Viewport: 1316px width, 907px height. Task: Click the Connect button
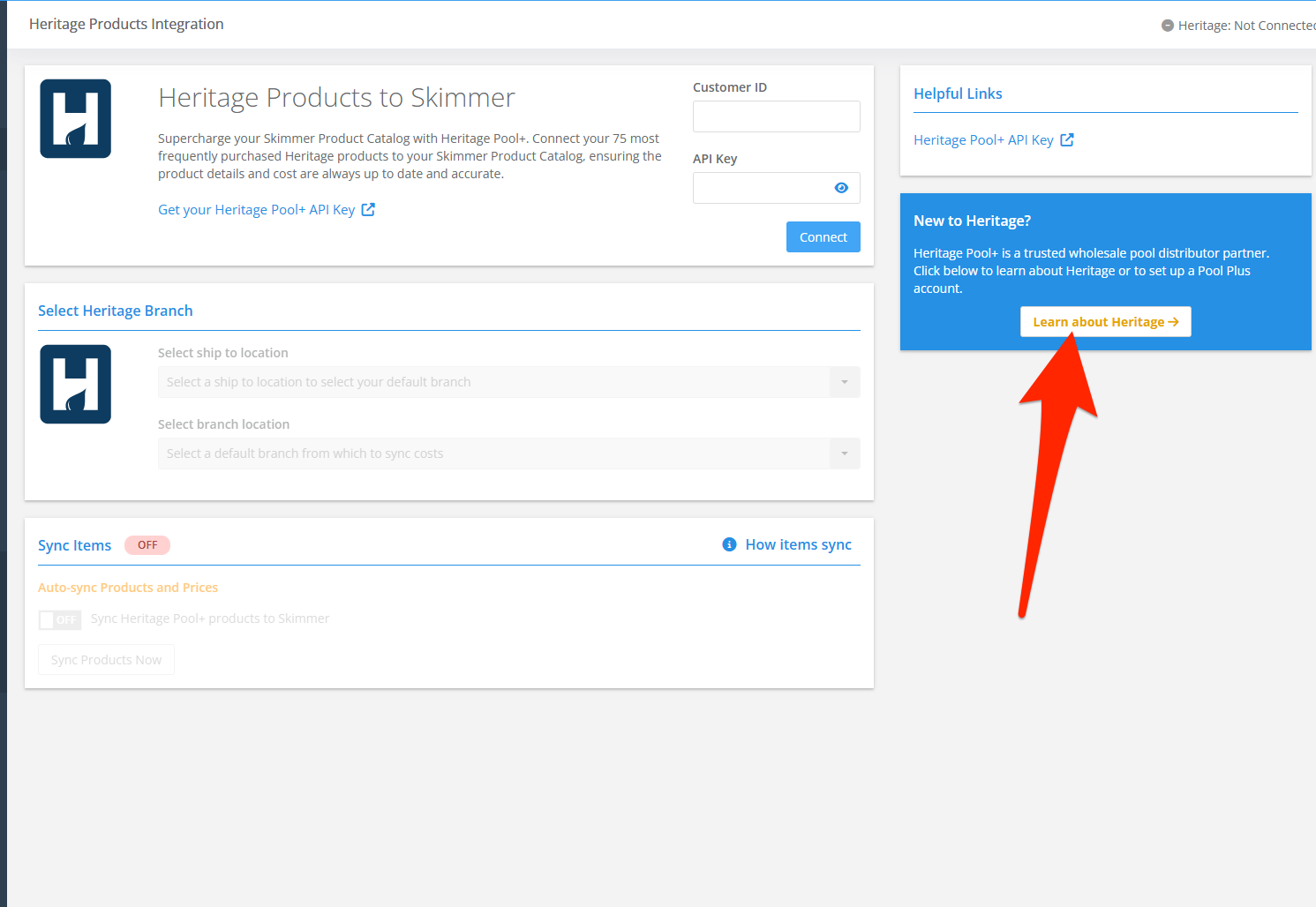823,237
